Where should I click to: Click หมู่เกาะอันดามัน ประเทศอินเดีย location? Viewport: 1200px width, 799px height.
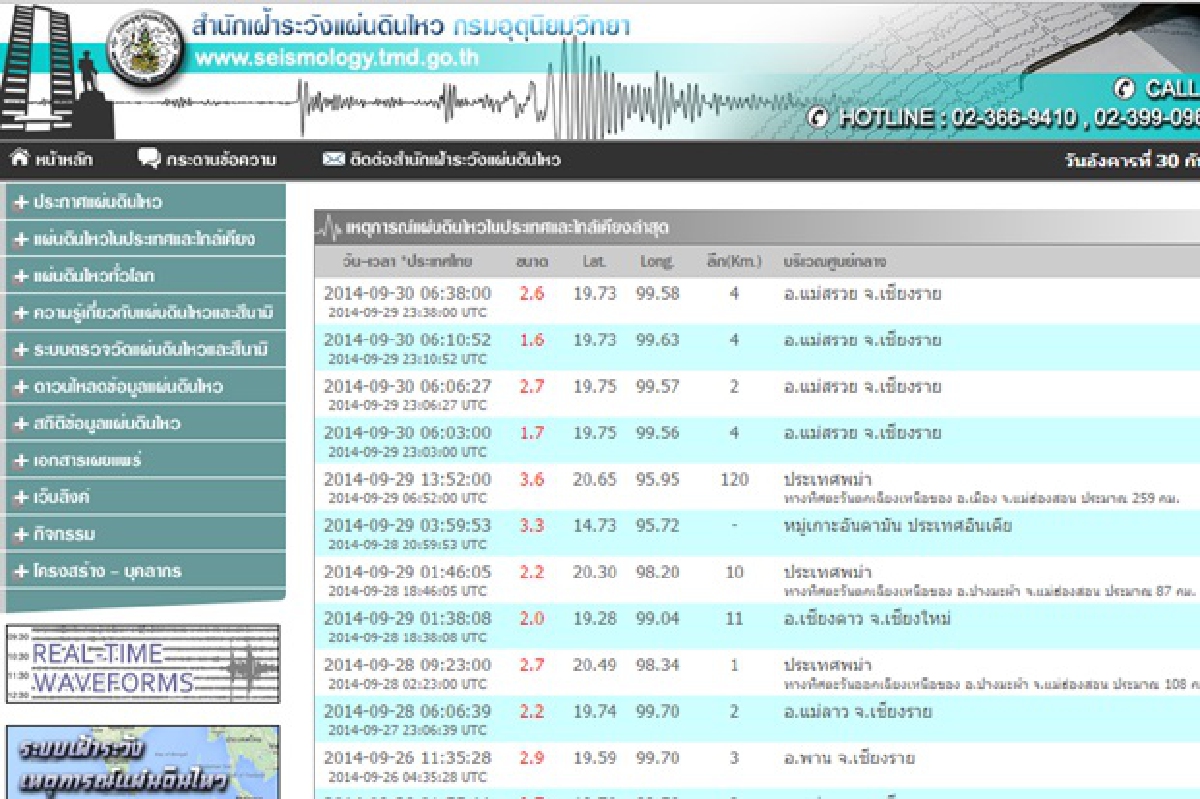[897, 525]
